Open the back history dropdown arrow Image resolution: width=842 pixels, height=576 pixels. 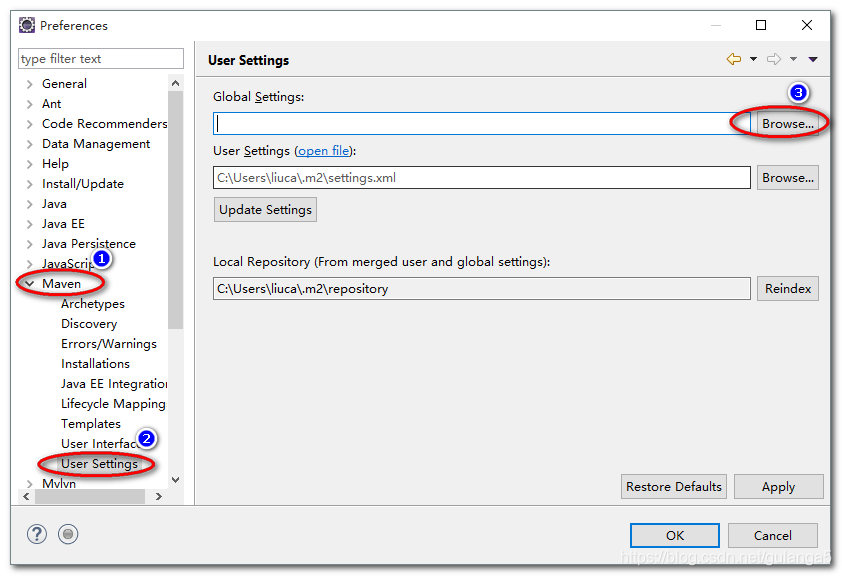click(753, 59)
